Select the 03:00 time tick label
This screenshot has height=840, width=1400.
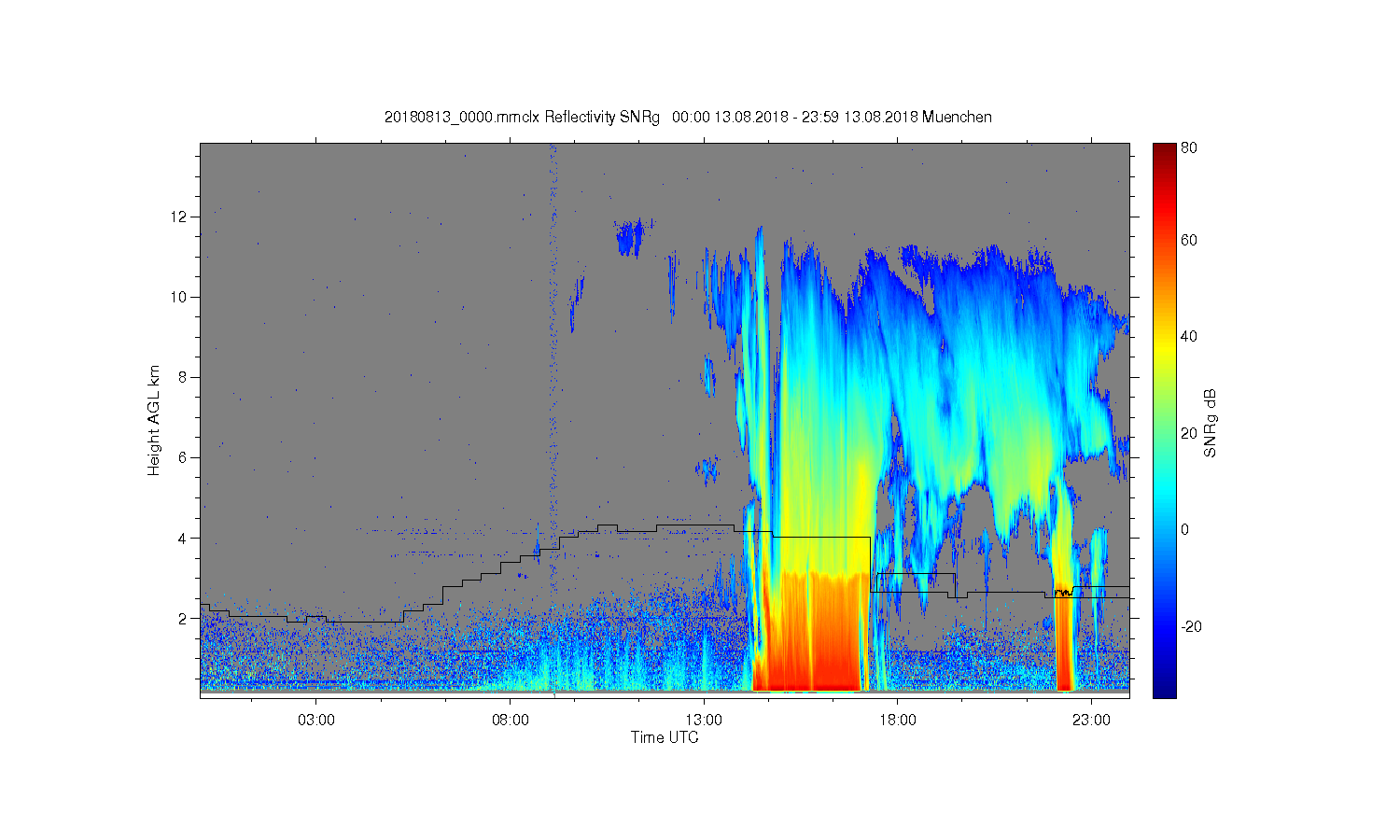tap(316, 720)
